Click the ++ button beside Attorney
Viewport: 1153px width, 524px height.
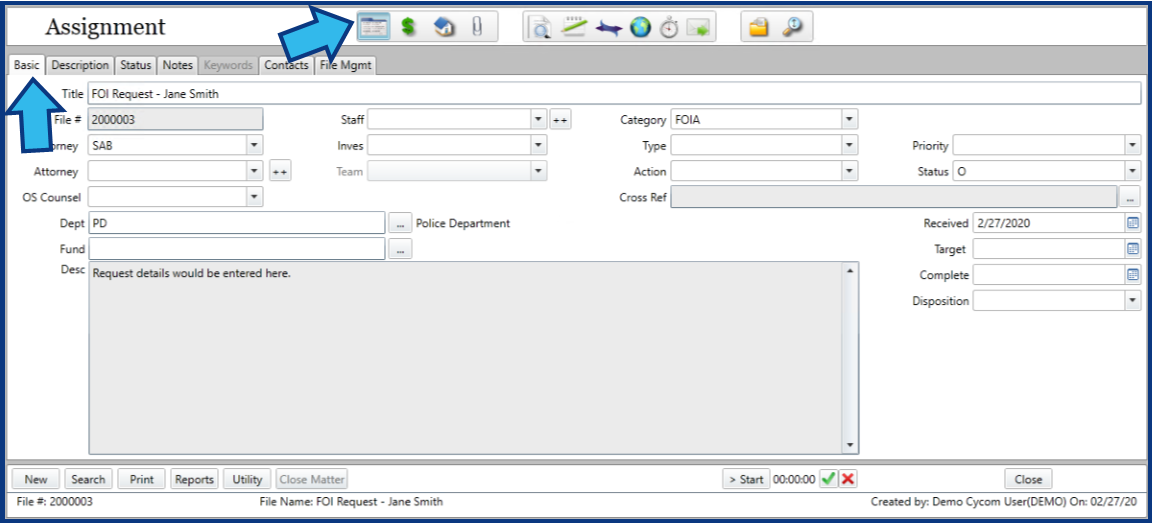coord(279,172)
